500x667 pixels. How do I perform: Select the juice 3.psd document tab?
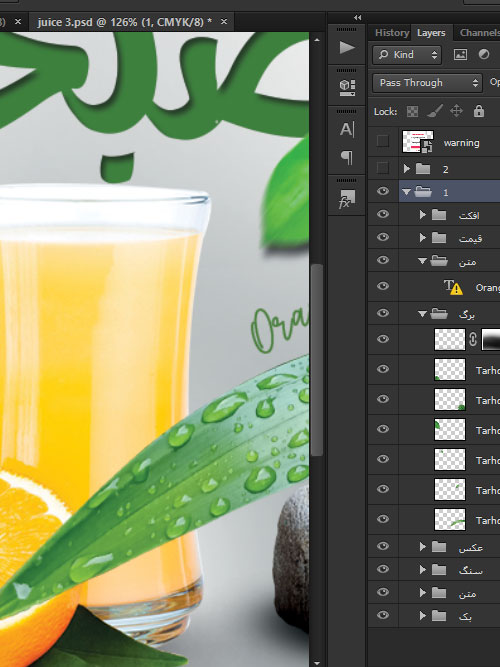[125, 22]
